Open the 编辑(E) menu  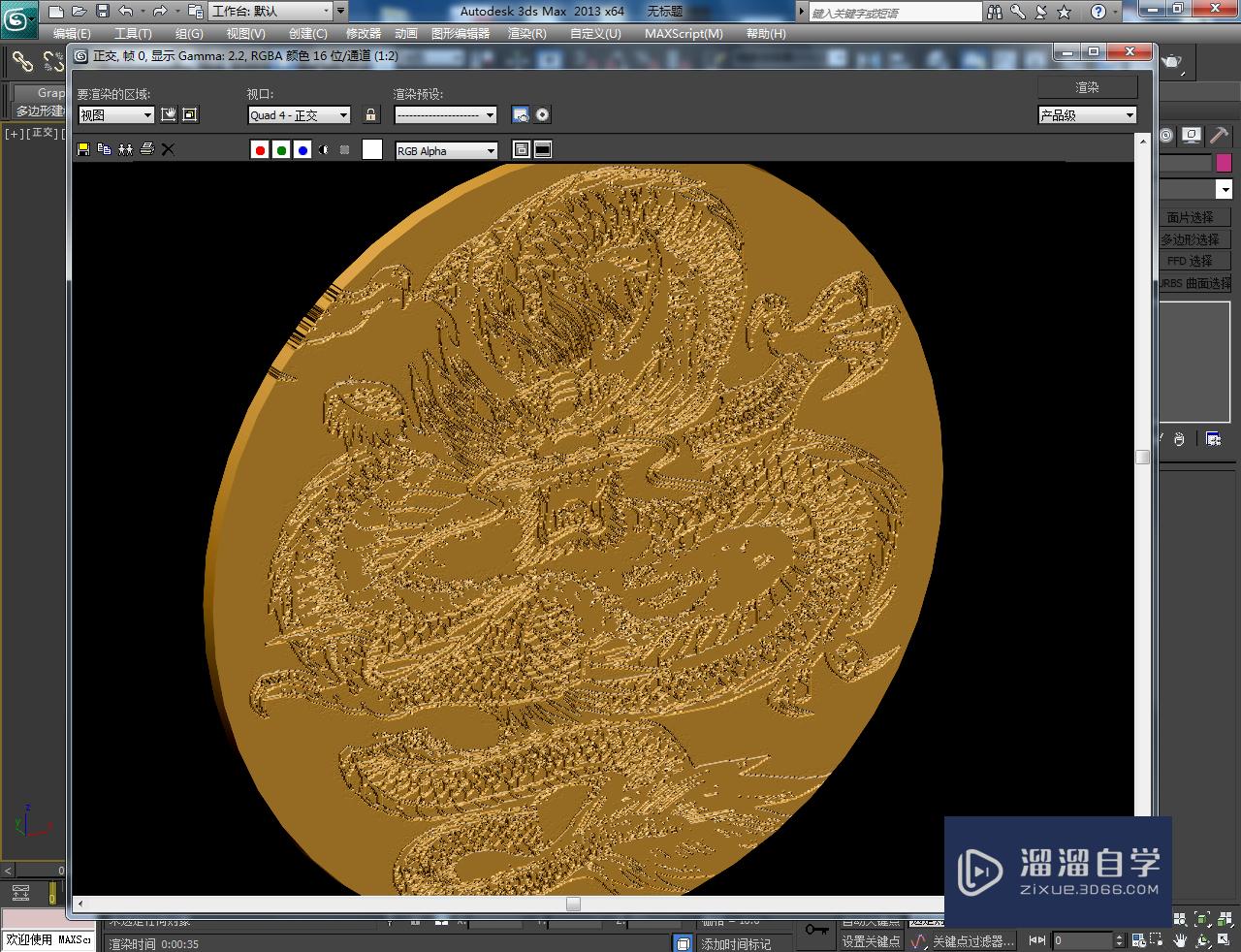[x=72, y=33]
